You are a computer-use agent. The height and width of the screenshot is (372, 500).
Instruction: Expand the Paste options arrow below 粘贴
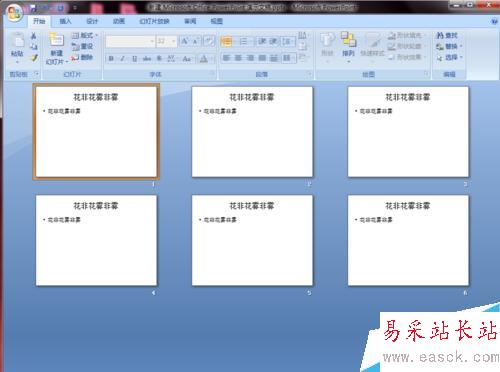coord(17,62)
